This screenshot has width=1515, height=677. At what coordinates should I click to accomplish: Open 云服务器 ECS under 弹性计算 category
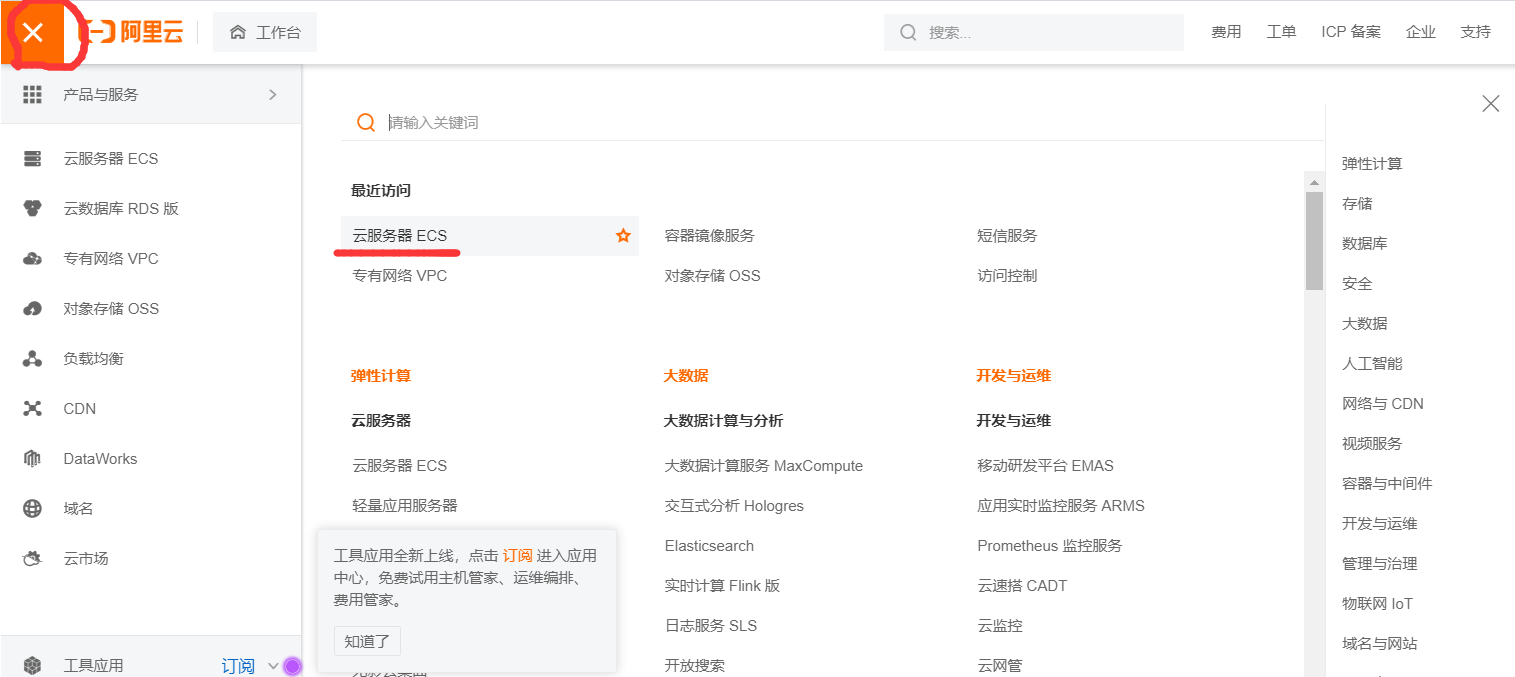pyautogui.click(x=399, y=466)
